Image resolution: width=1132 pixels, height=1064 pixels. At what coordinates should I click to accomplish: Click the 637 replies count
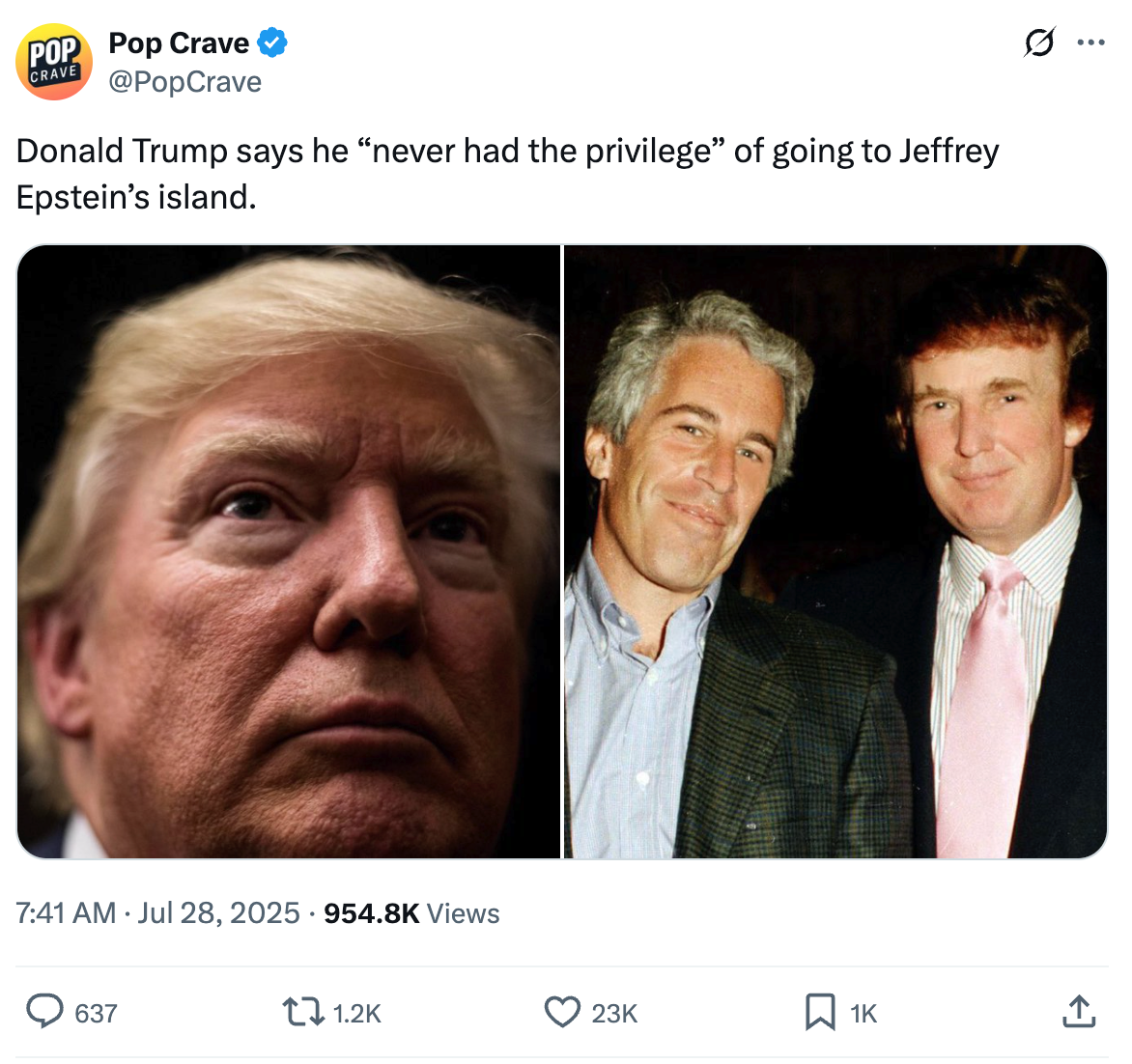[96, 1014]
